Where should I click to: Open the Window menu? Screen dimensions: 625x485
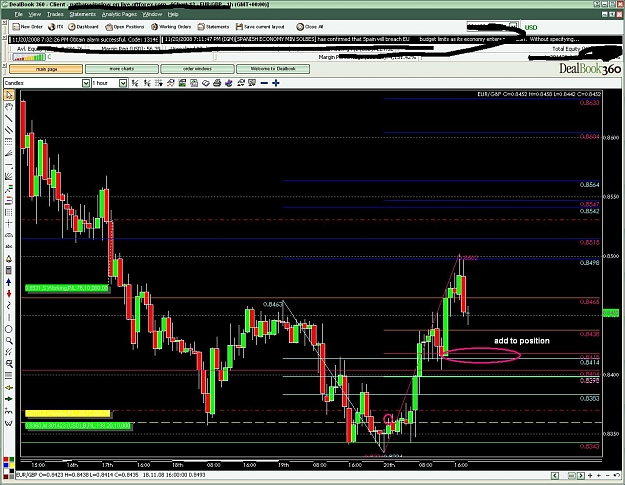[x=152, y=14]
